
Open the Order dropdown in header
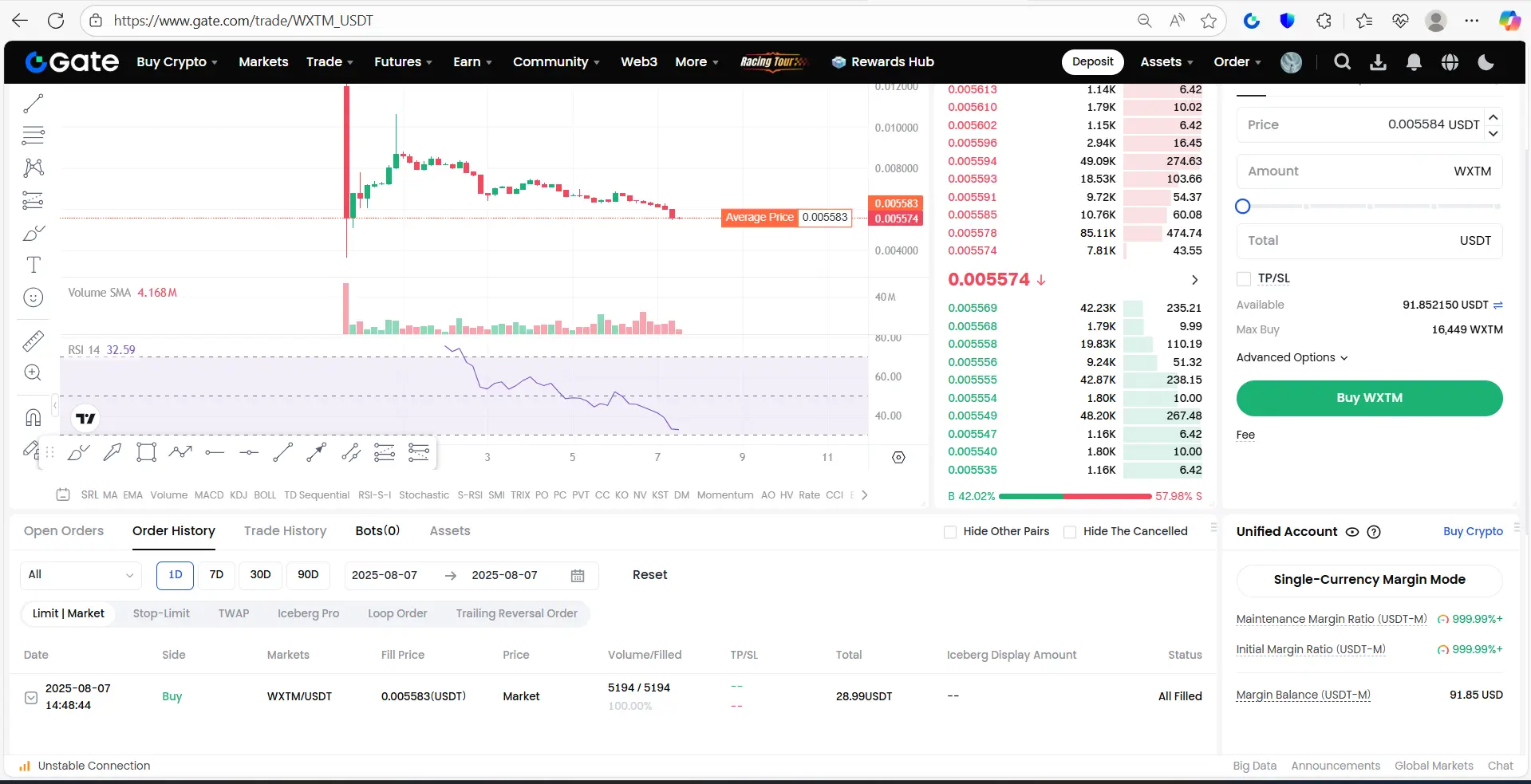click(1237, 62)
